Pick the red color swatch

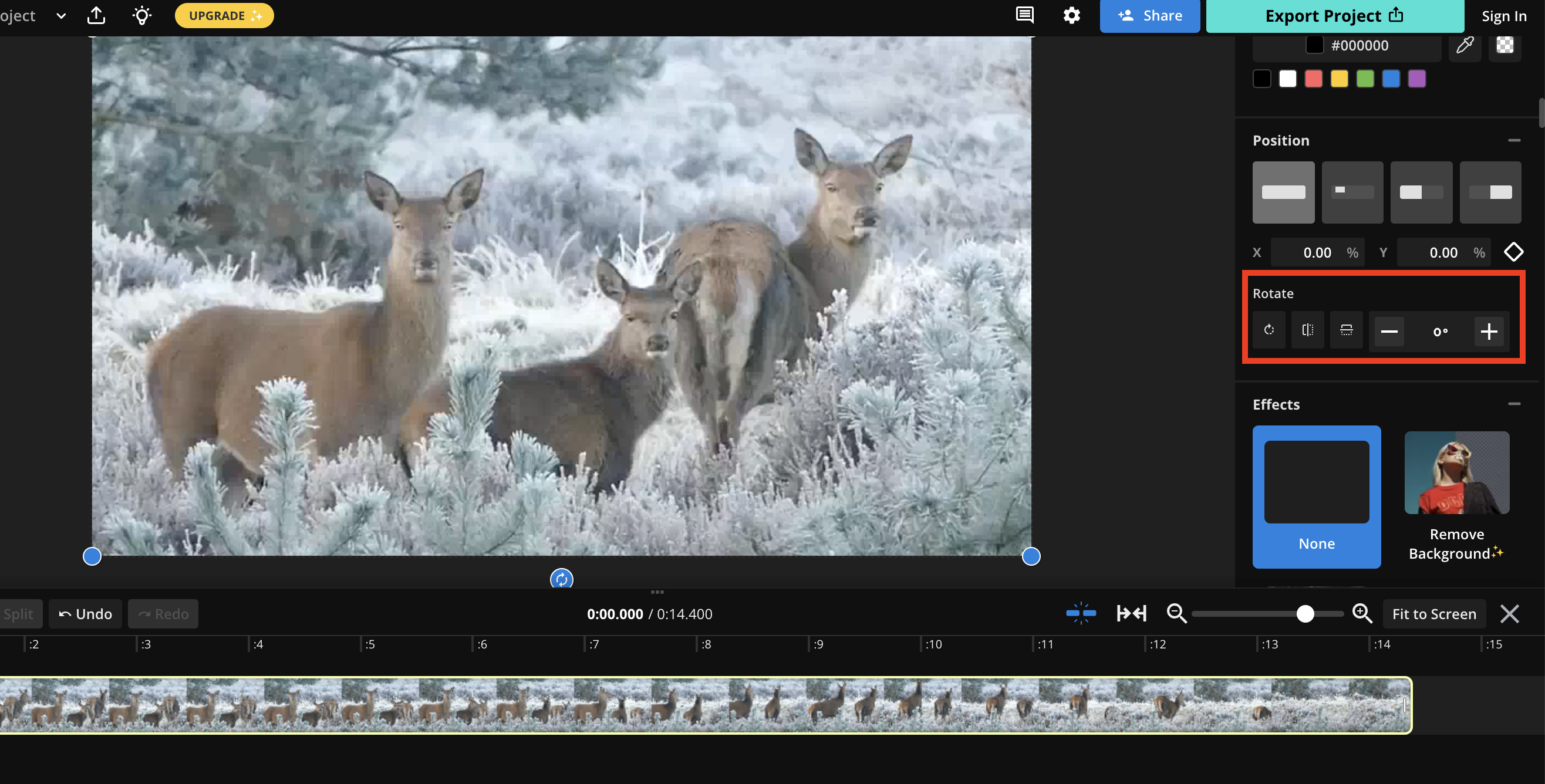click(x=1314, y=79)
